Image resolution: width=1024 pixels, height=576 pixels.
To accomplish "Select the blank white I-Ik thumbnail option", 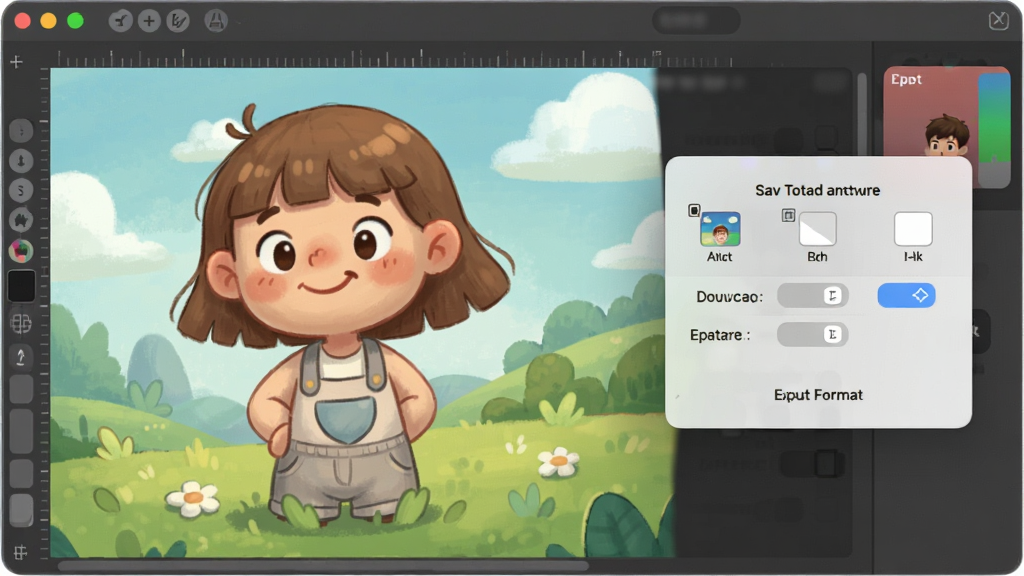I will click(x=913, y=229).
